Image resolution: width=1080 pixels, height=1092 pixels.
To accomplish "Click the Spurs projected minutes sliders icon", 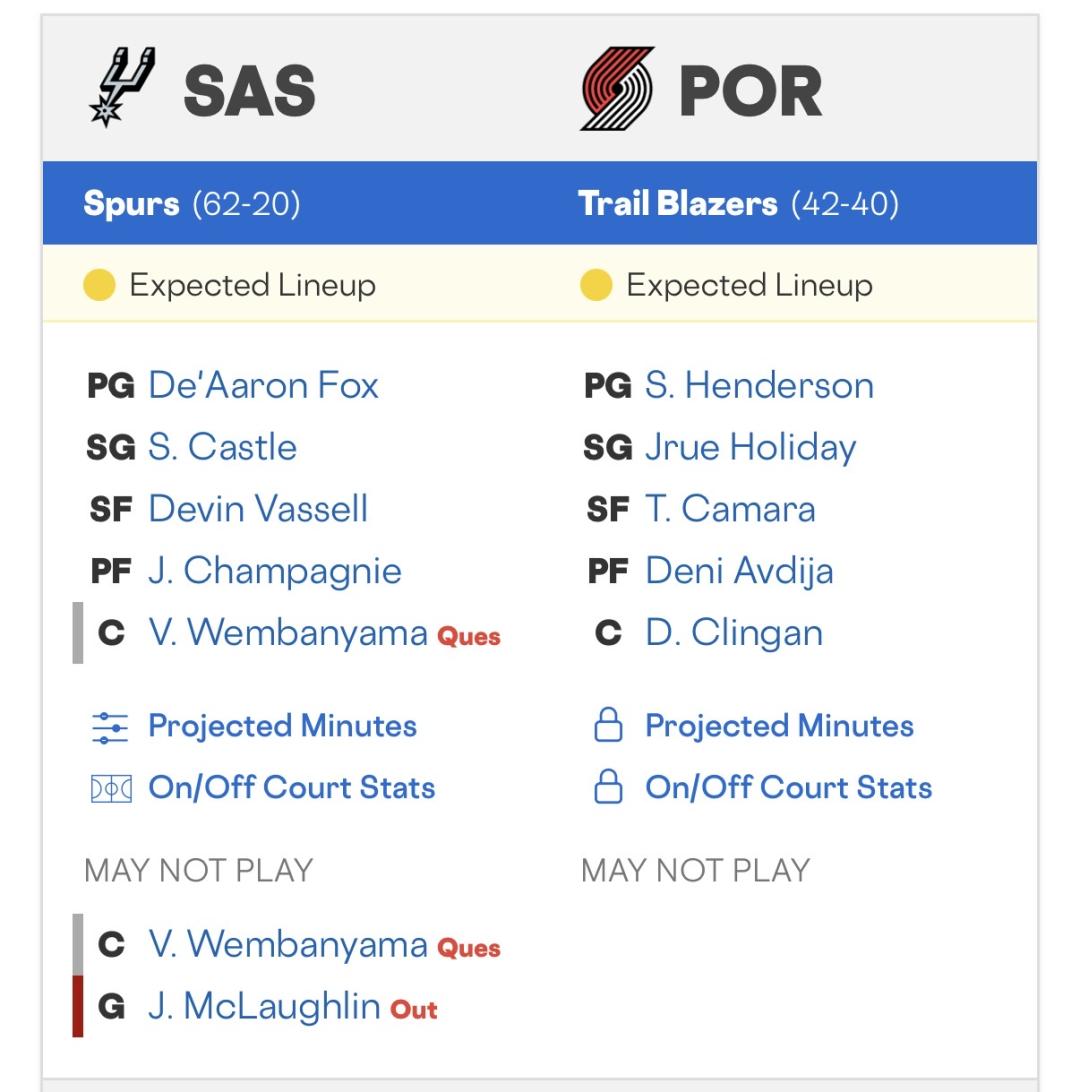I will click(110, 727).
